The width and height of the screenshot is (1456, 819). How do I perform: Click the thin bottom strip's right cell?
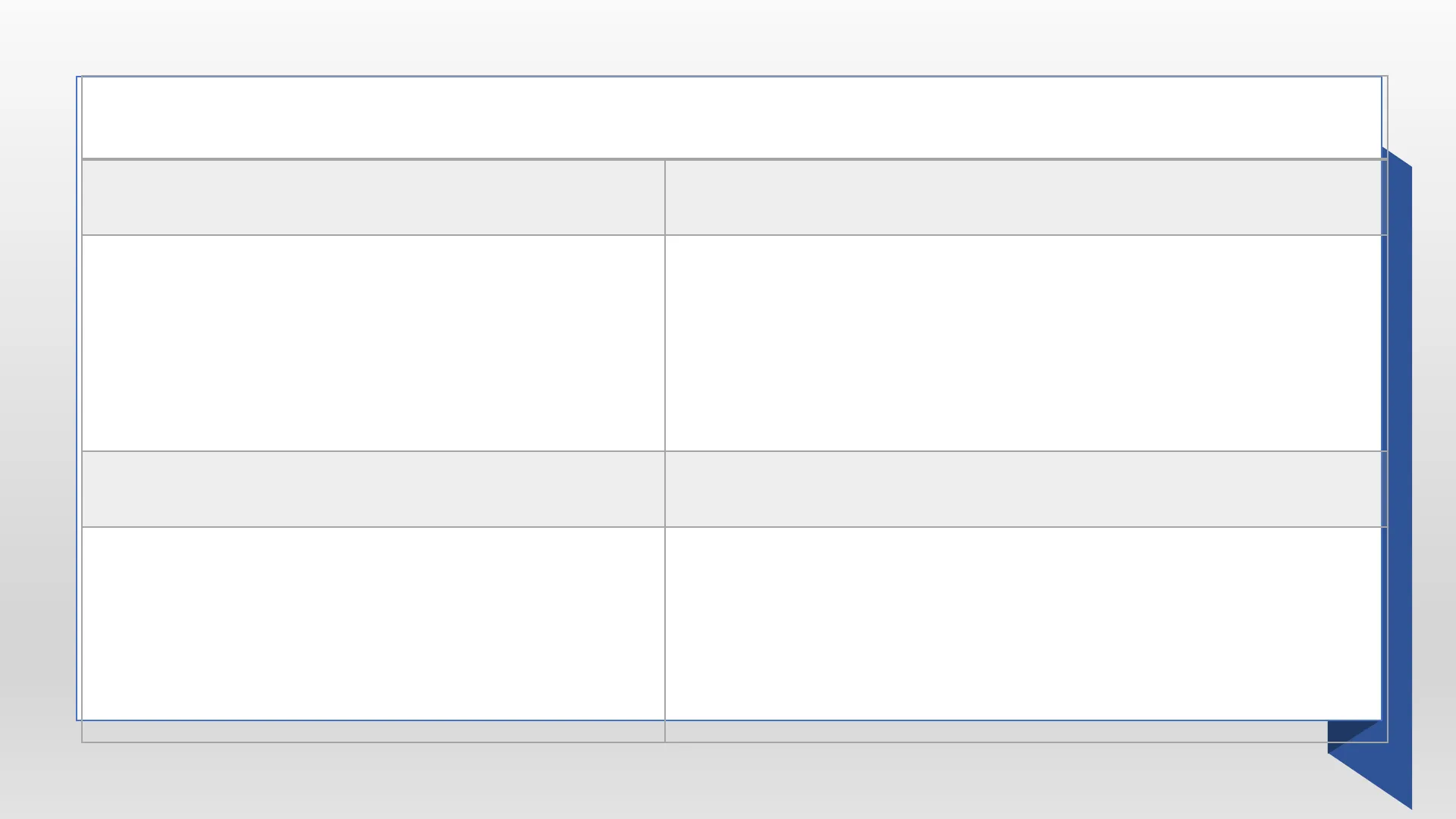point(993,732)
